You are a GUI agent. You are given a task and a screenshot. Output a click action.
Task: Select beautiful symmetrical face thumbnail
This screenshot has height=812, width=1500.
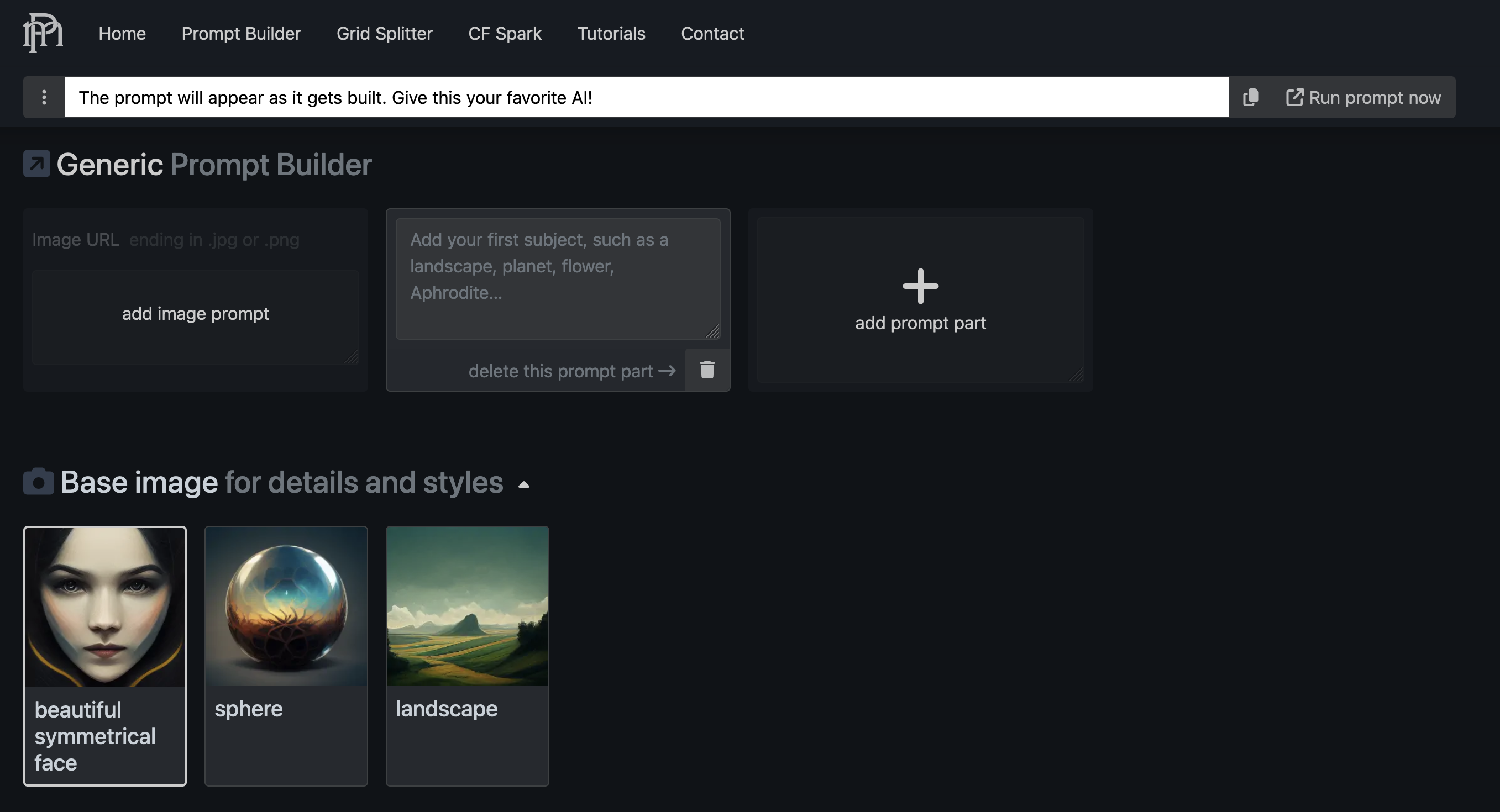coord(105,656)
